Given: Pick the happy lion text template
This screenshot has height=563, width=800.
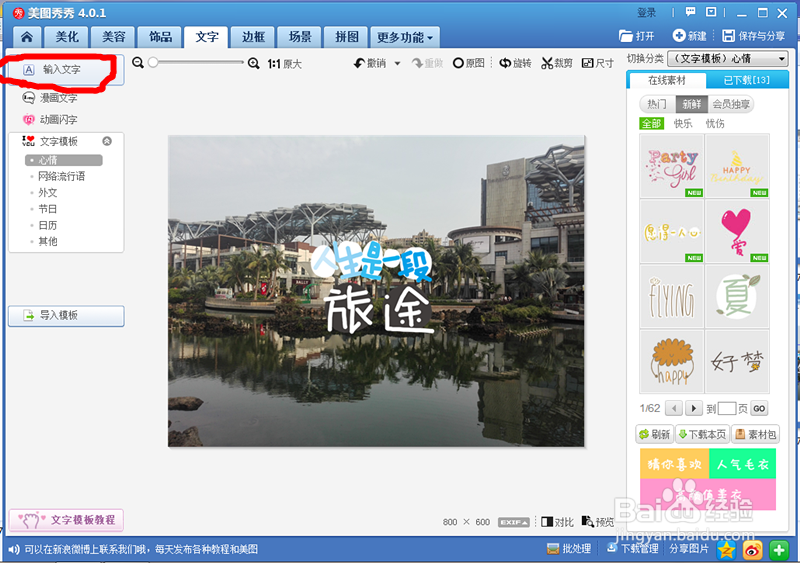Looking at the screenshot, I should [x=671, y=361].
